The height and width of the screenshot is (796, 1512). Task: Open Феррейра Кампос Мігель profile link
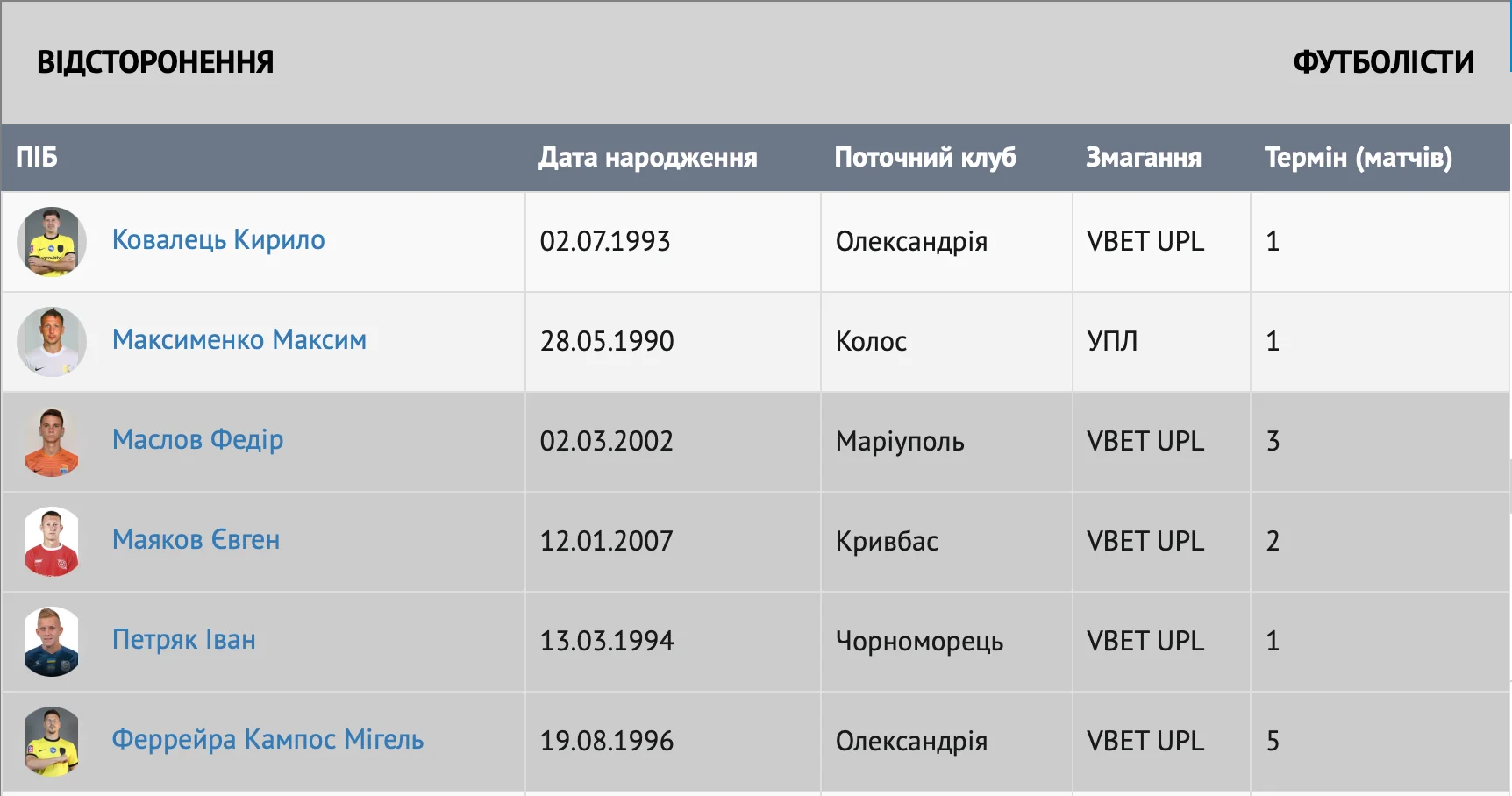coord(267,740)
